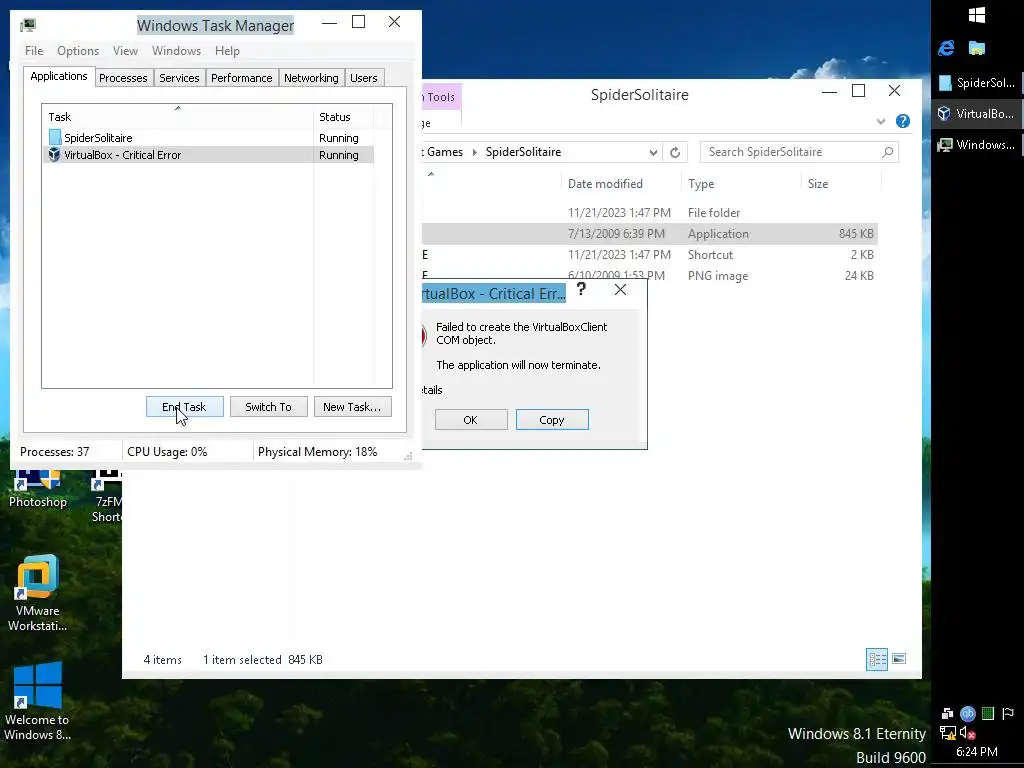The width and height of the screenshot is (1024, 768).
Task: Launch Internet Explorer from the taskbar
Action: click(x=946, y=48)
